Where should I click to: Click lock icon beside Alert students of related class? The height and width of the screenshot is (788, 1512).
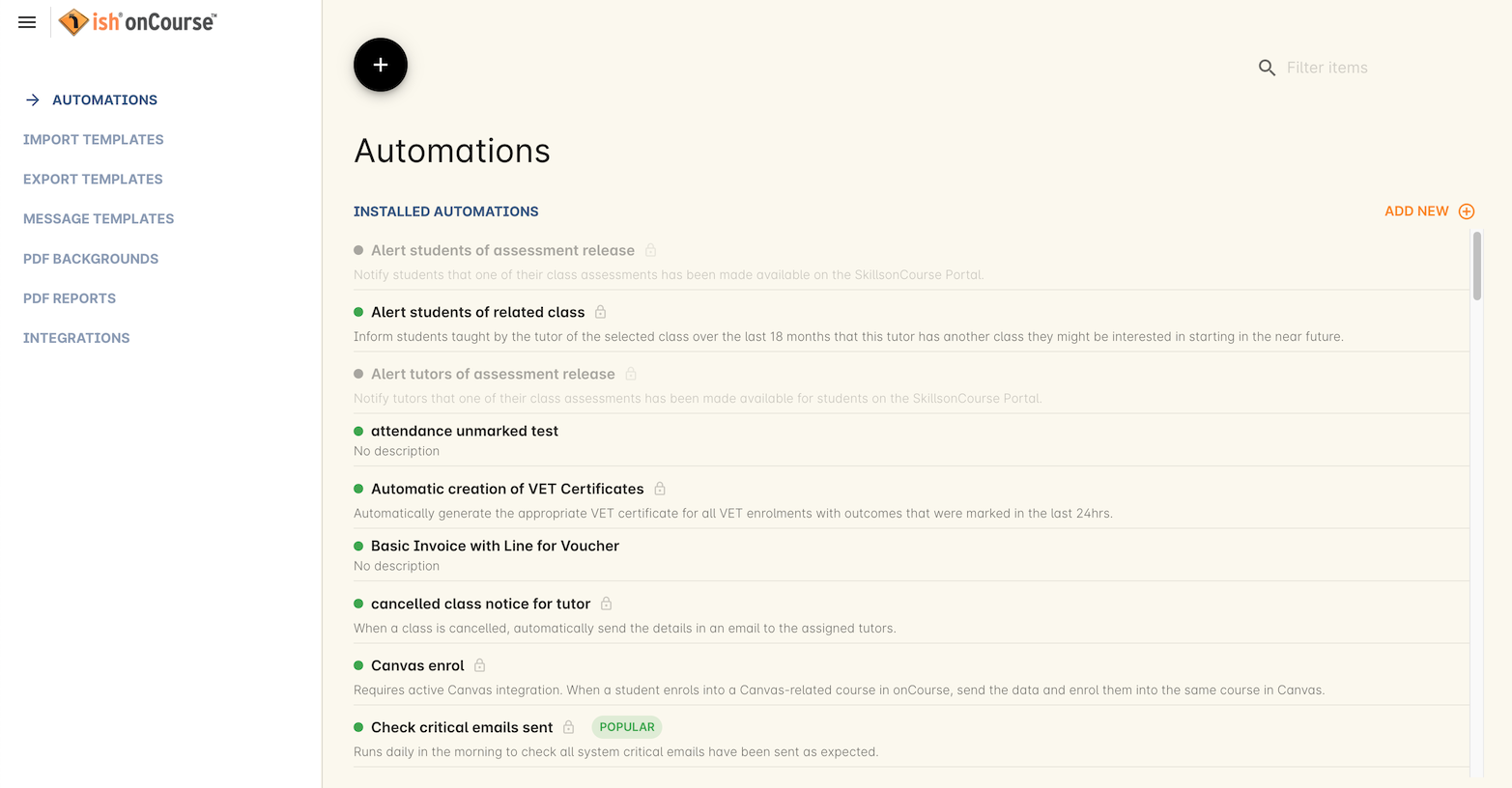[x=601, y=312]
